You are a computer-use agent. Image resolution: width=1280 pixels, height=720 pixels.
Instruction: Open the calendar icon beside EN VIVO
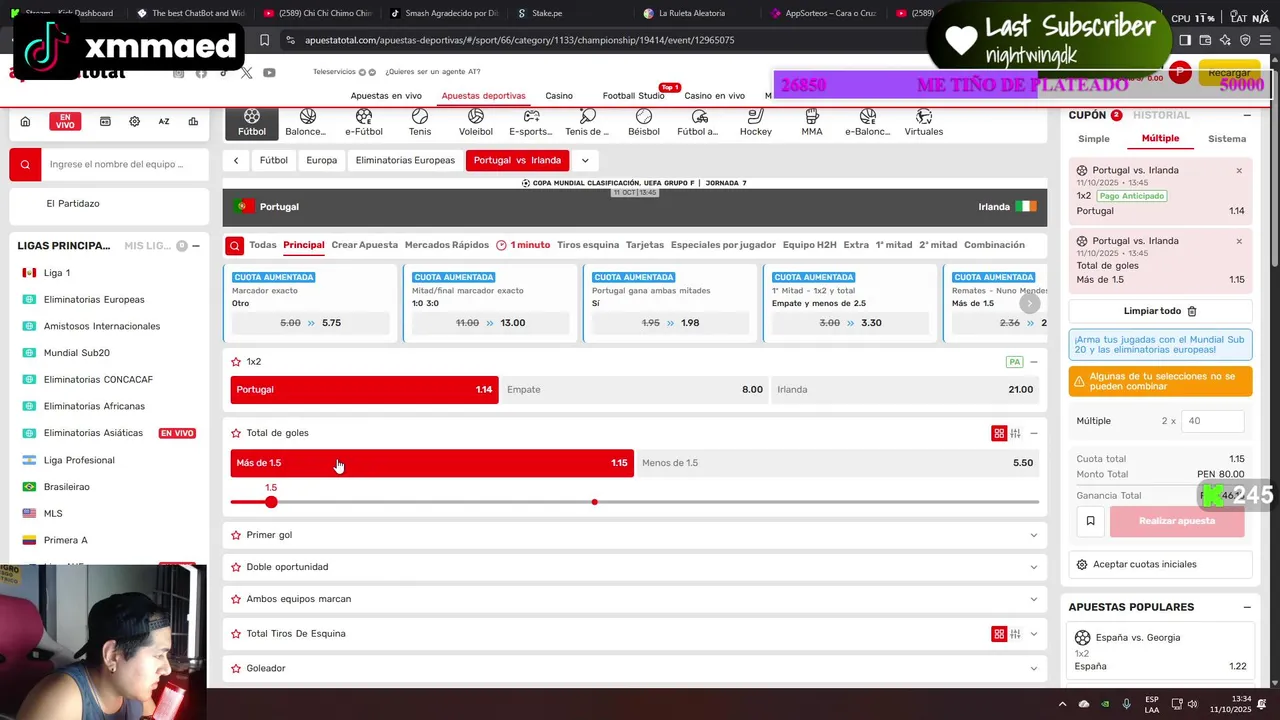(x=105, y=122)
